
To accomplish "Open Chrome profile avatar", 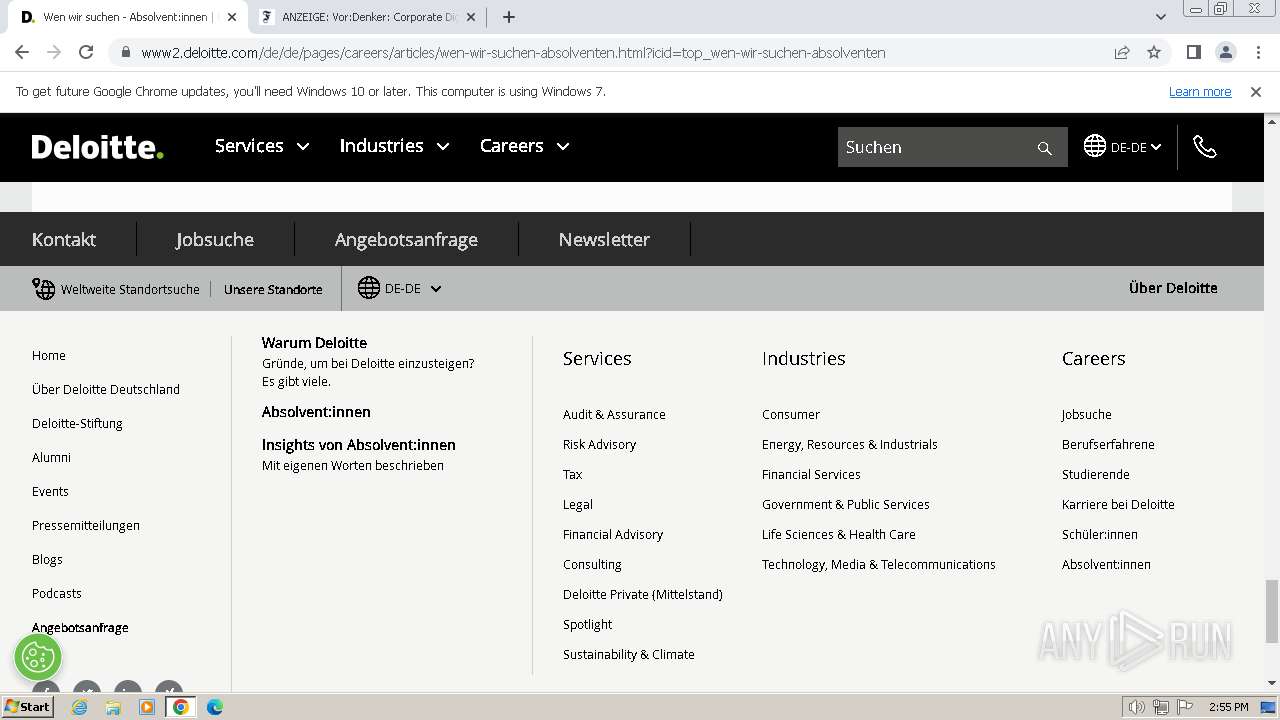I will [1225, 52].
